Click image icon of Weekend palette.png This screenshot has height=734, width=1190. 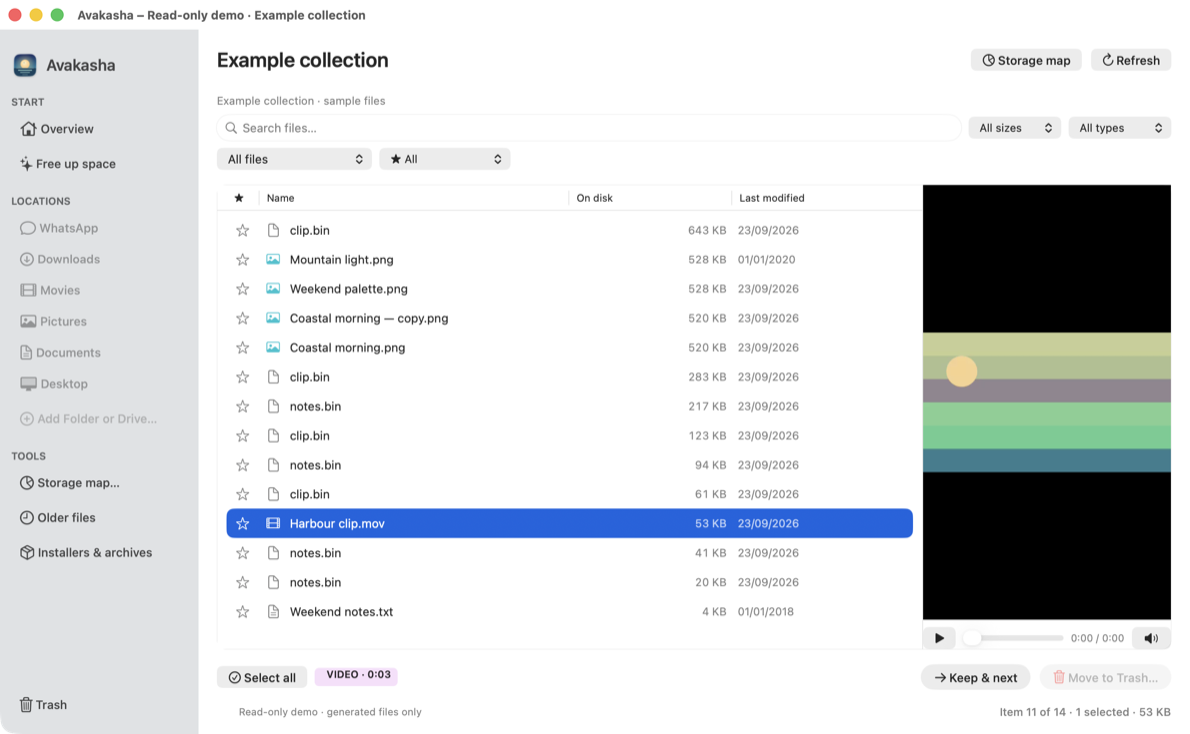point(273,289)
